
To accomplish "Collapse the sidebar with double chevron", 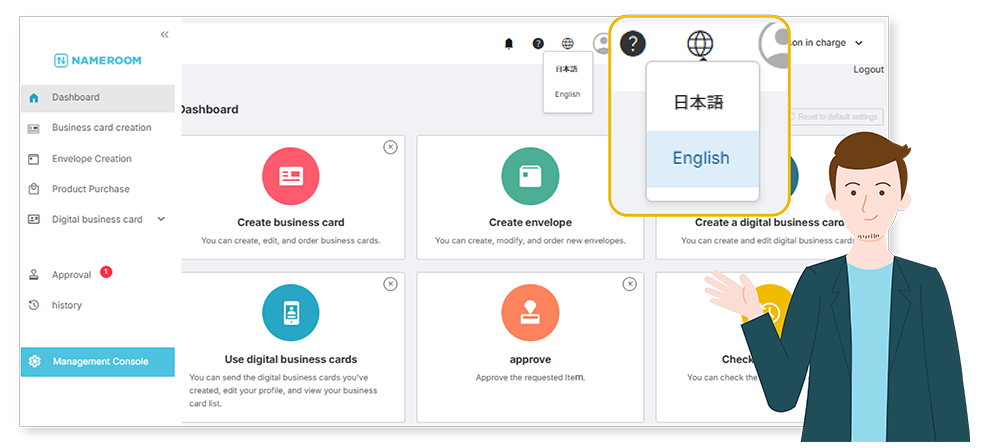I will pyautogui.click(x=164, y=35).
